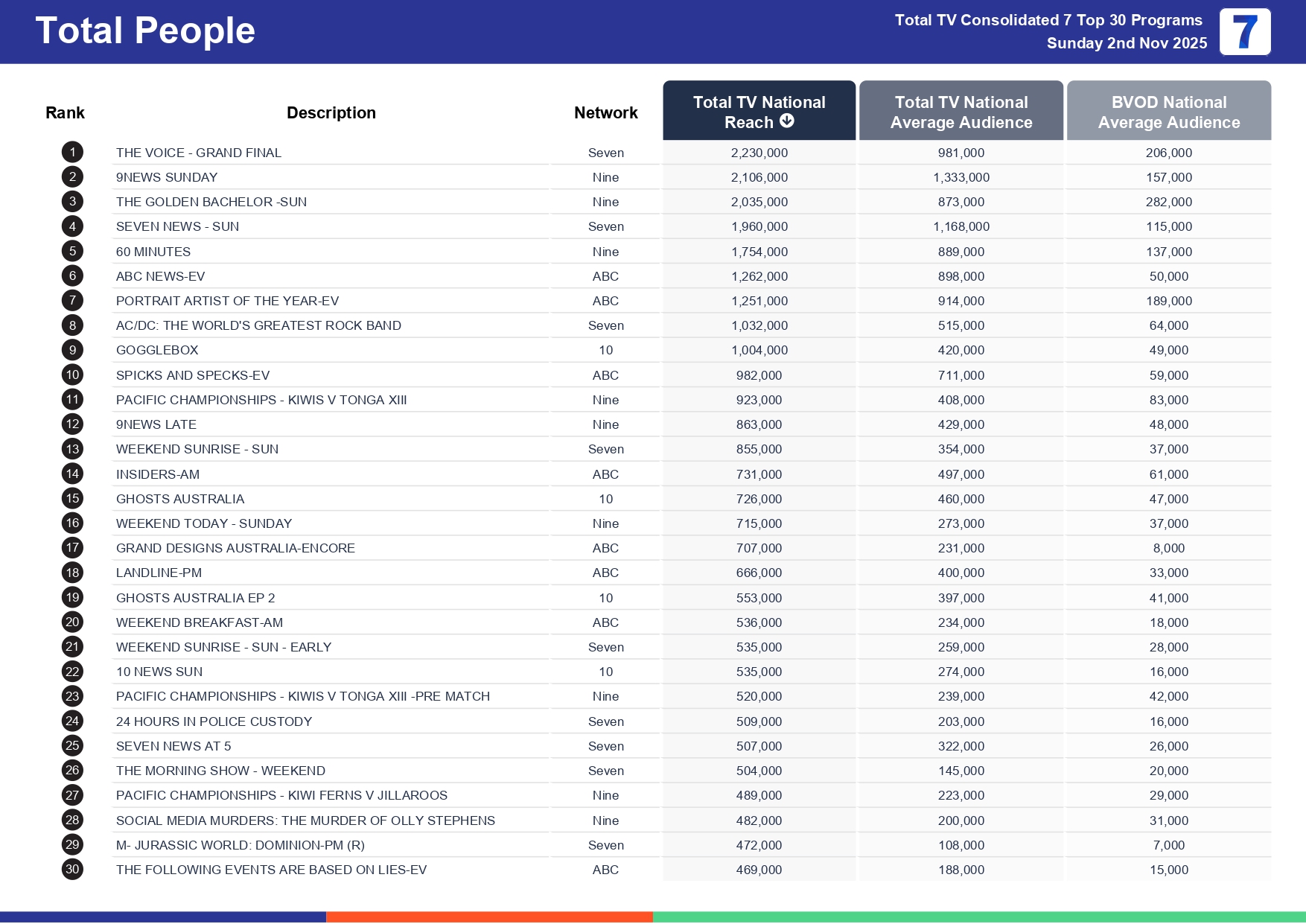Open THE VOICE - GRAND FINAL row
The width and height of the screenshot is (1306, 924).
coord(199,153)
